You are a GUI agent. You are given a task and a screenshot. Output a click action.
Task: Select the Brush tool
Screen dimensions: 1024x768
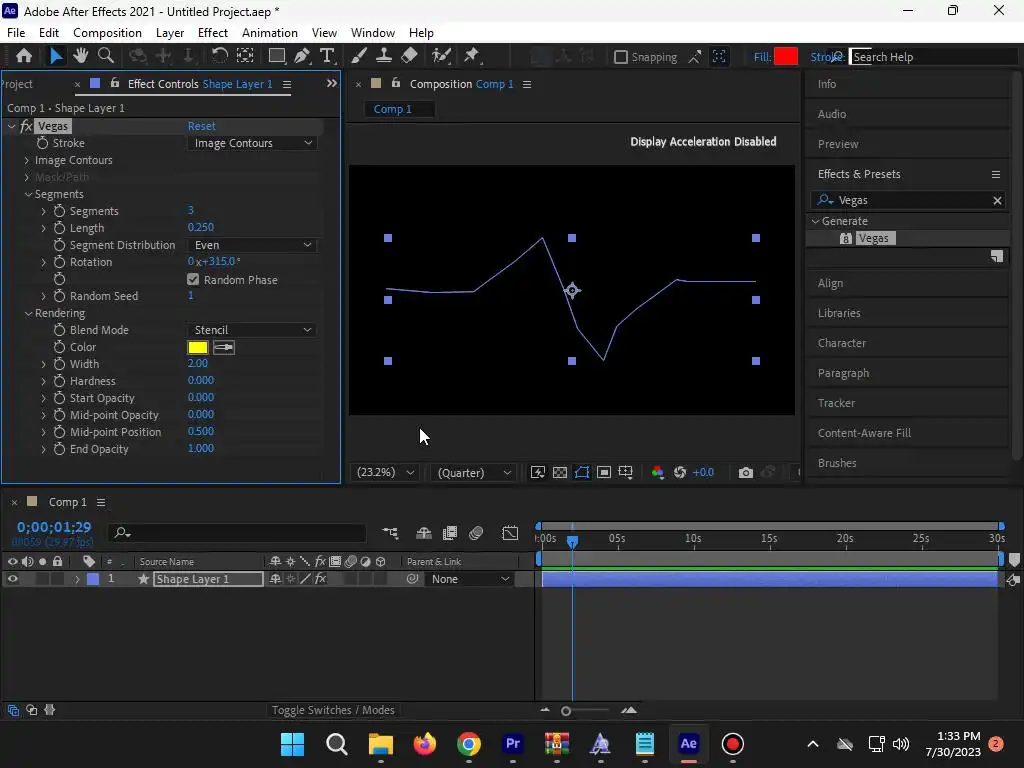pos(359,56)
